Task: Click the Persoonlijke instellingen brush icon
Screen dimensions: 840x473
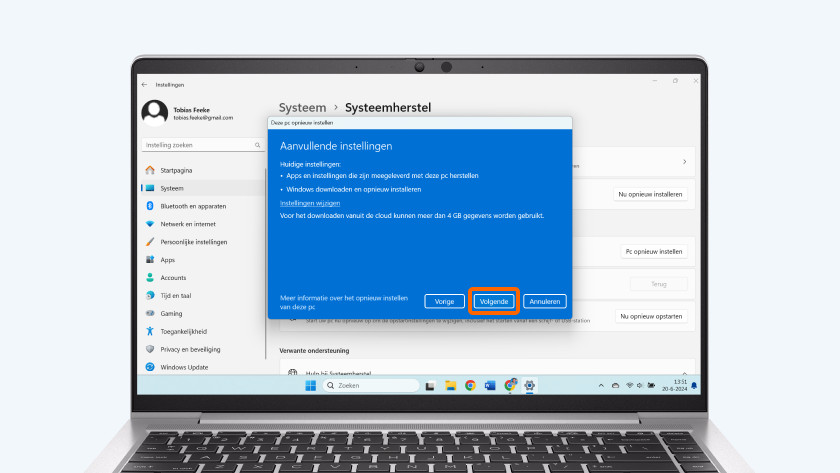Action: pos(150,242)
